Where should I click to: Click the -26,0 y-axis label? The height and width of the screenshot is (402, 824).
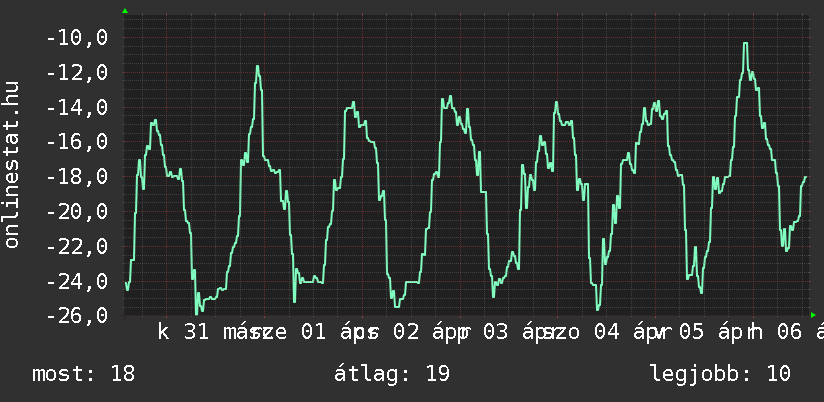77,316
